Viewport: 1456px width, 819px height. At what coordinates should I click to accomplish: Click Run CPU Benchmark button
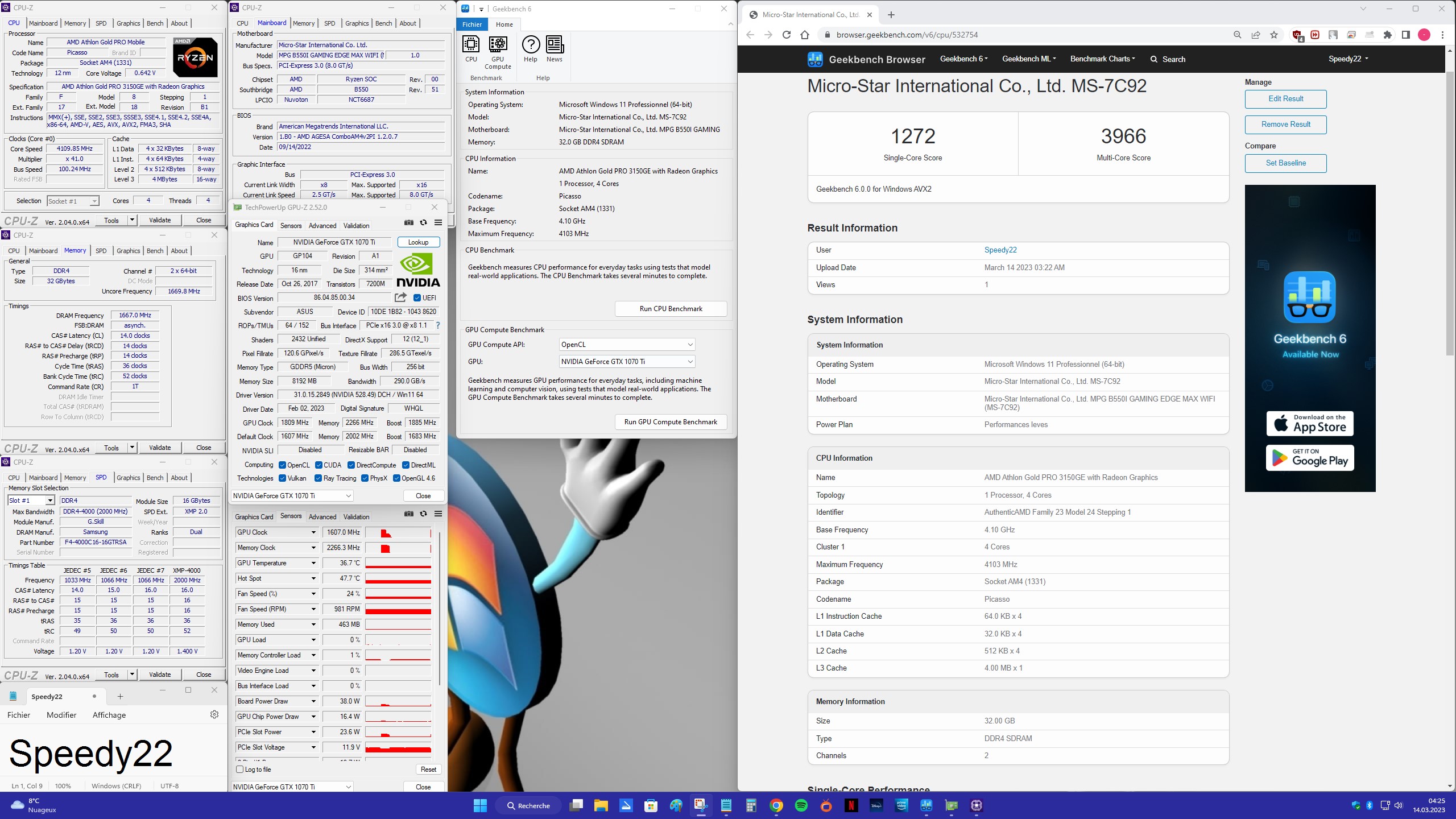671,308
